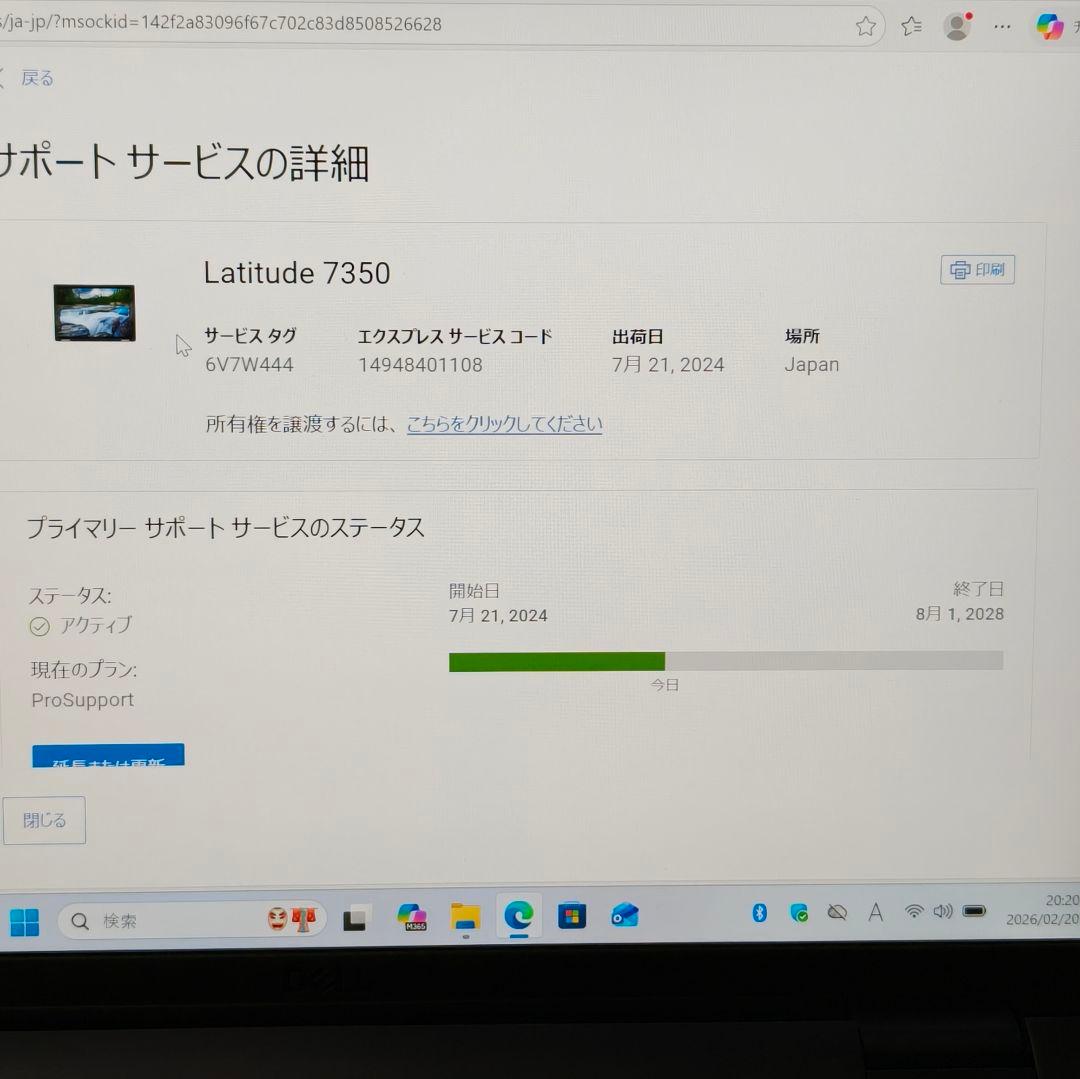
Task: Open Copilot from the Edge toolbar
Action: point(1049,26)
